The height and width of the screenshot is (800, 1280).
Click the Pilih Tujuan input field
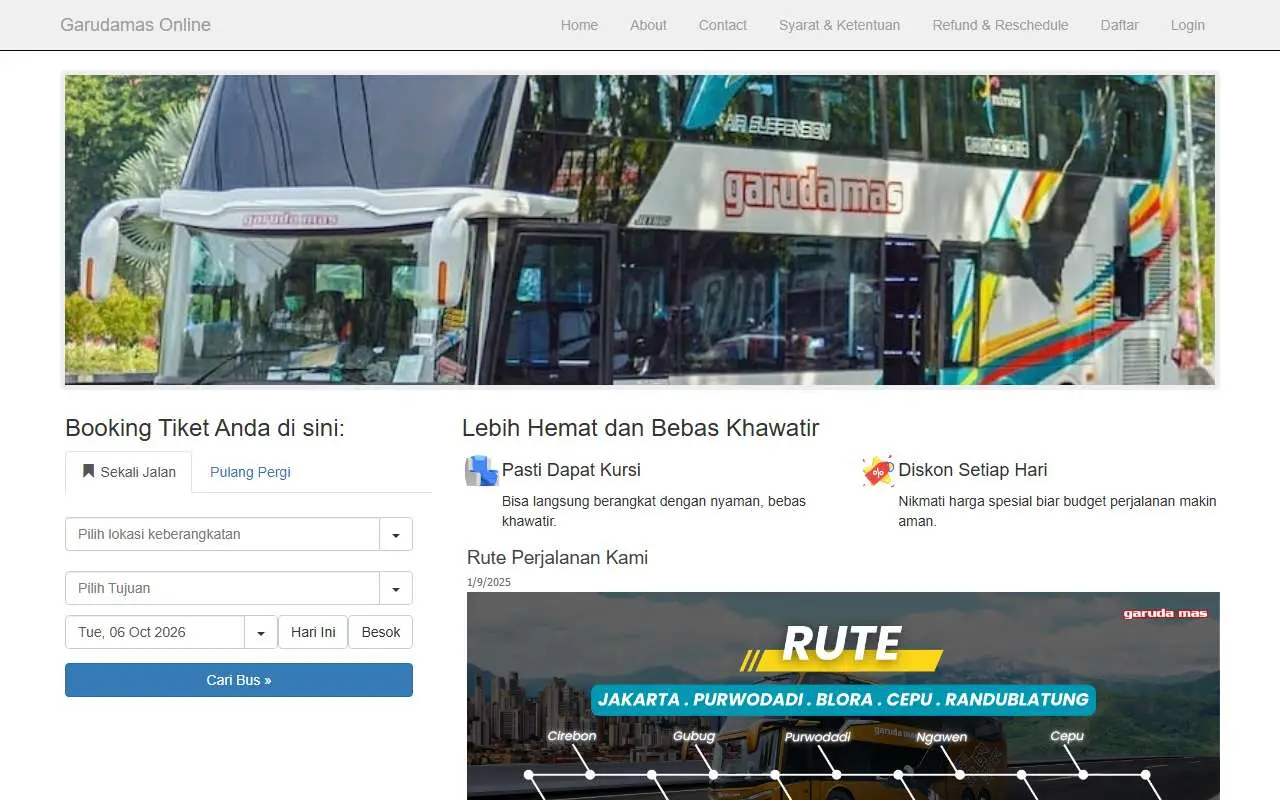(x=222, y=588)
